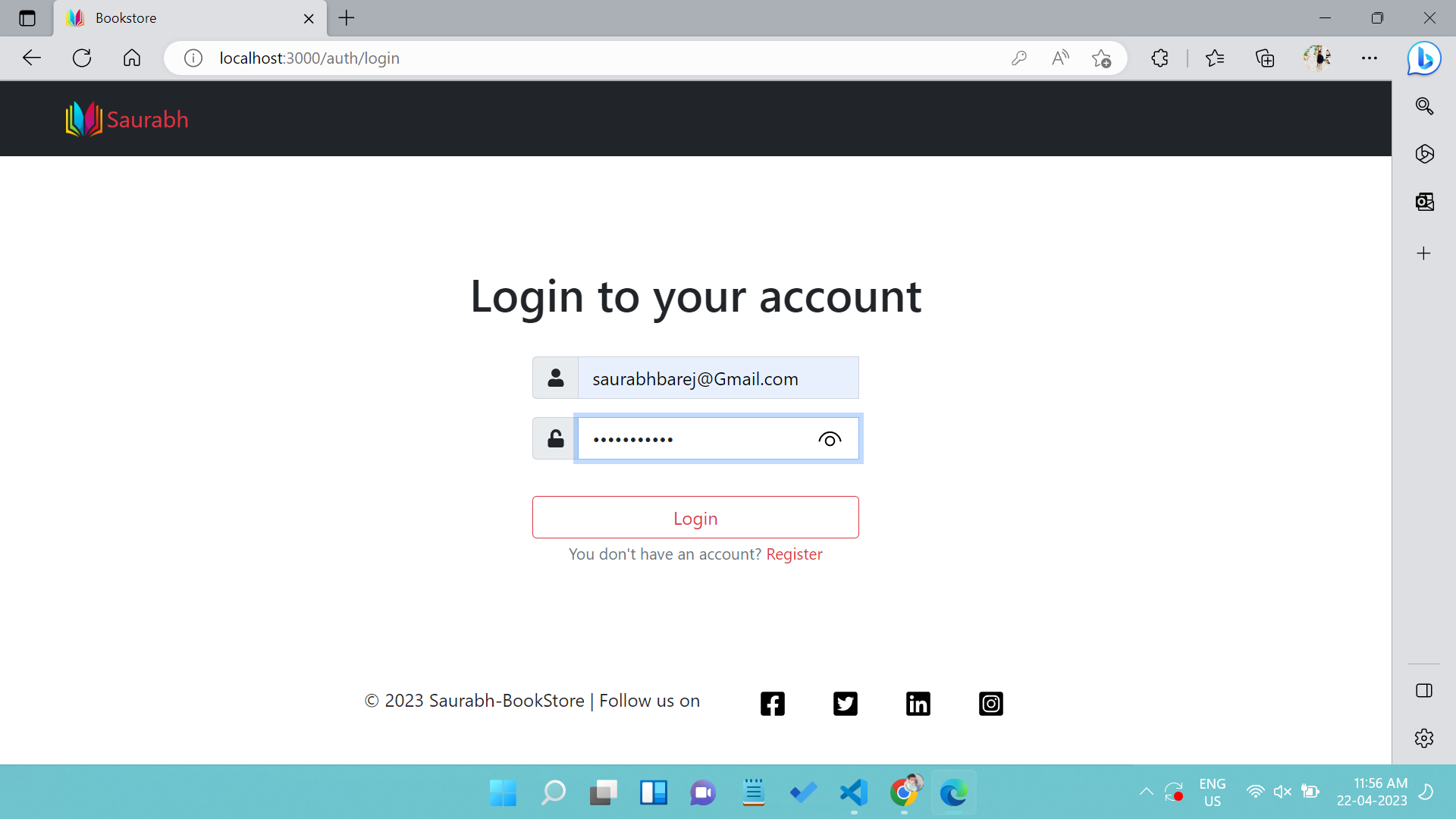Open the Instagram icon in footer
Viewport: 1456px width, 819px height.
[990, 704]
